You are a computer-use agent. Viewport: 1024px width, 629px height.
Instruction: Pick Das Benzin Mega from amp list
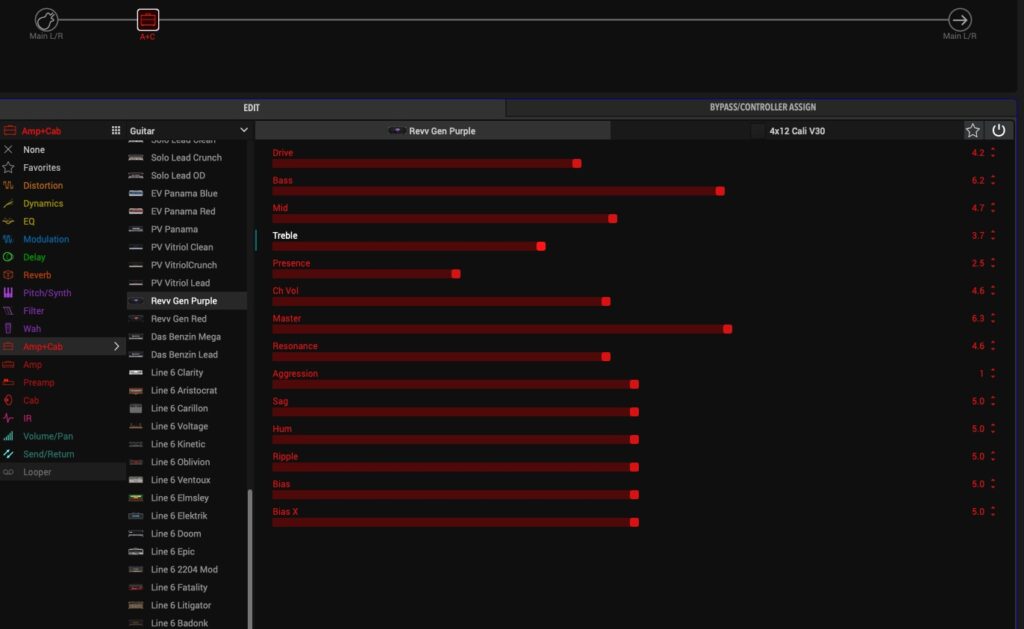point(185,337)
